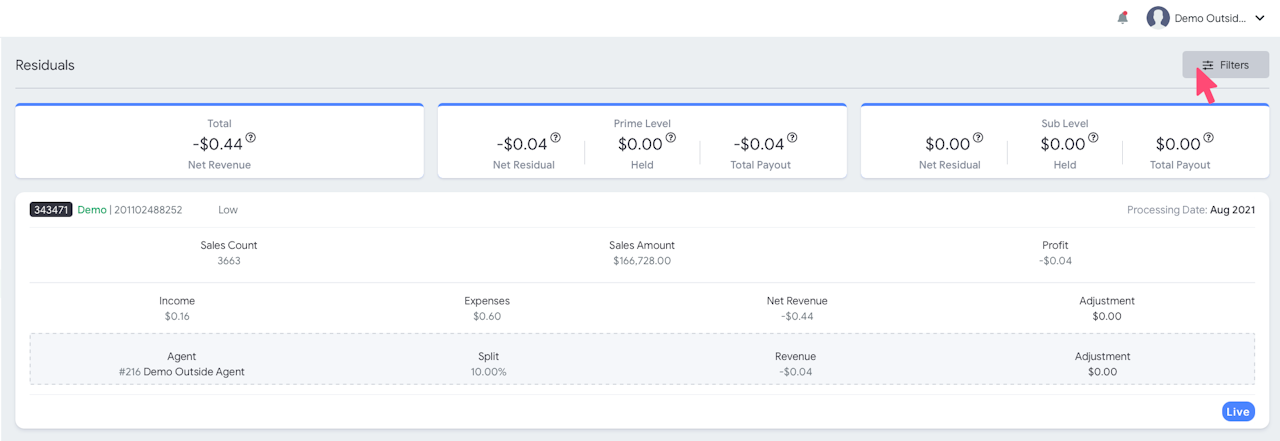Viewport: 1280px width, 441px height.
Task: Click the Sales Amount $166,728.00 value
Action: pos(641,261)
